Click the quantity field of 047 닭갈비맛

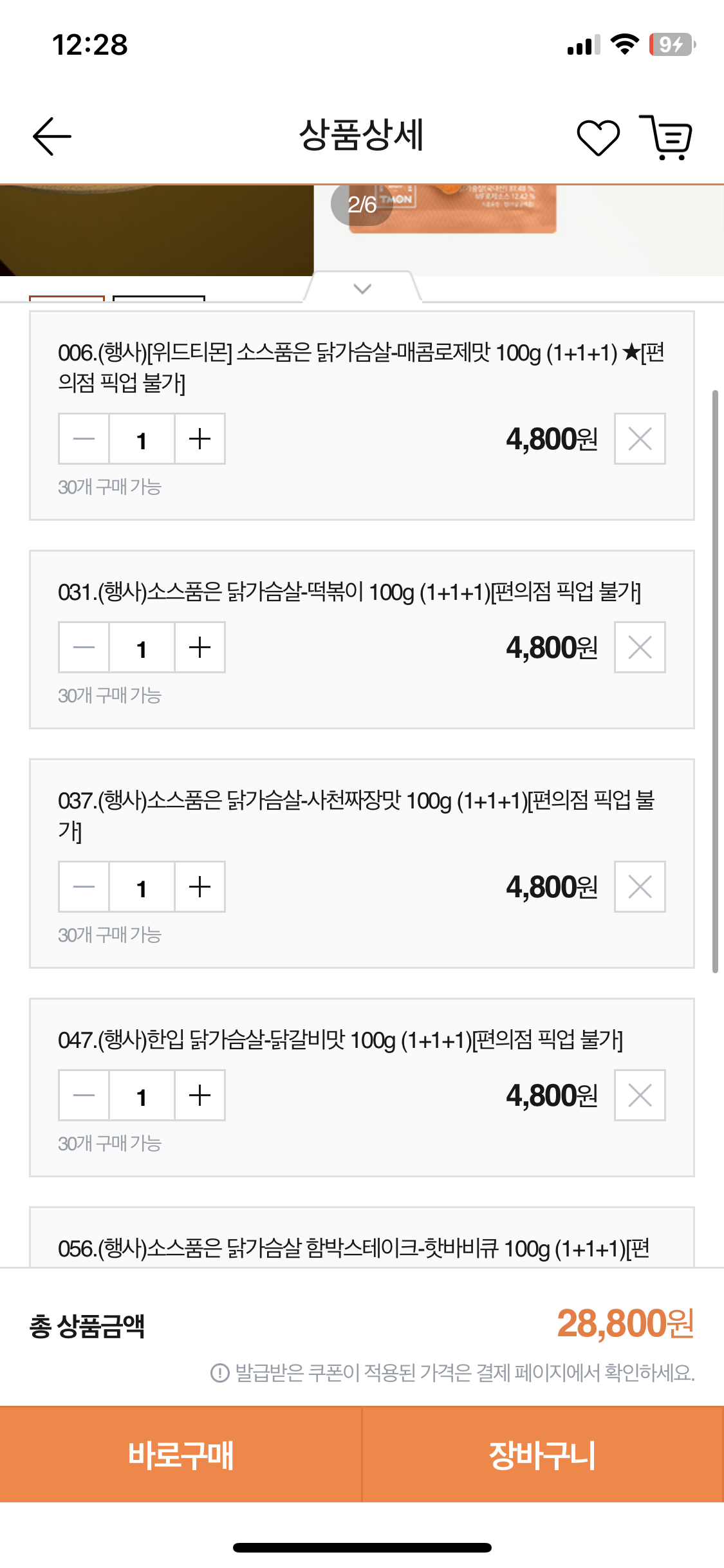click(142, 1096)
